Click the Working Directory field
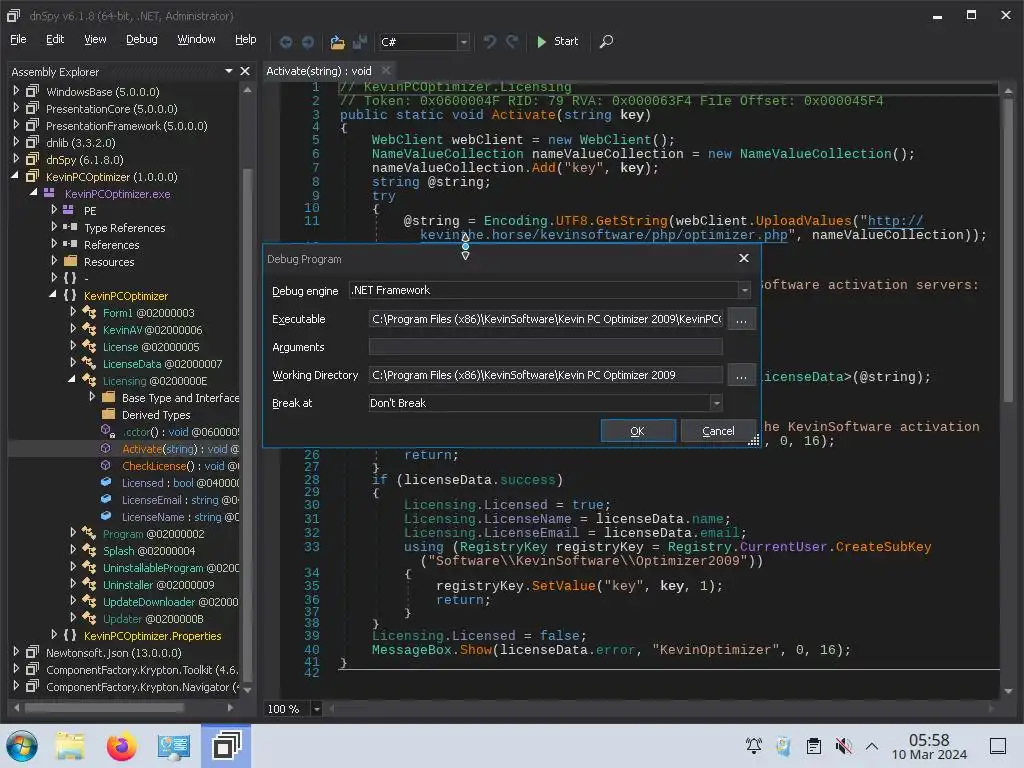 545,375
